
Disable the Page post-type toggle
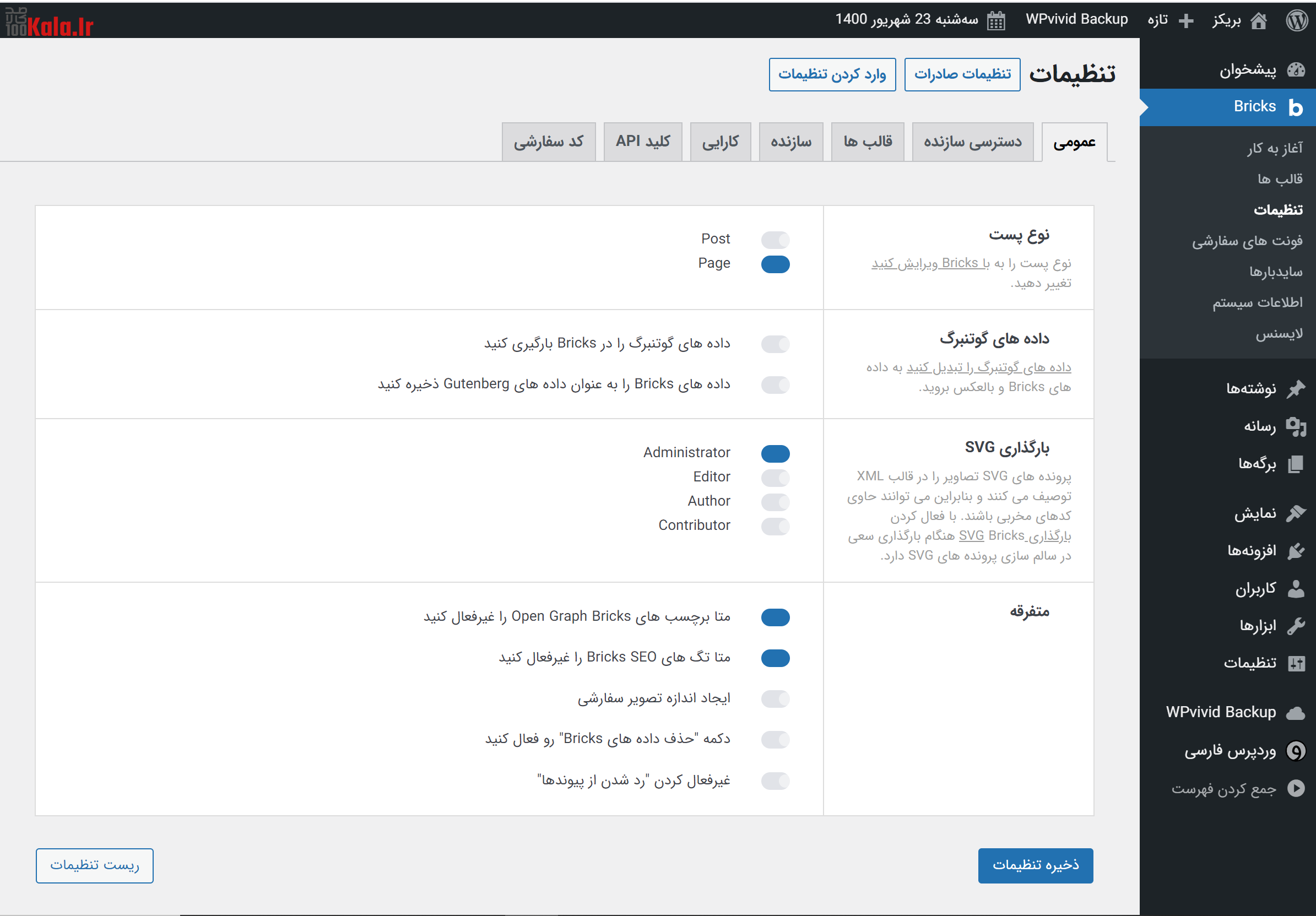coord(775,264)
